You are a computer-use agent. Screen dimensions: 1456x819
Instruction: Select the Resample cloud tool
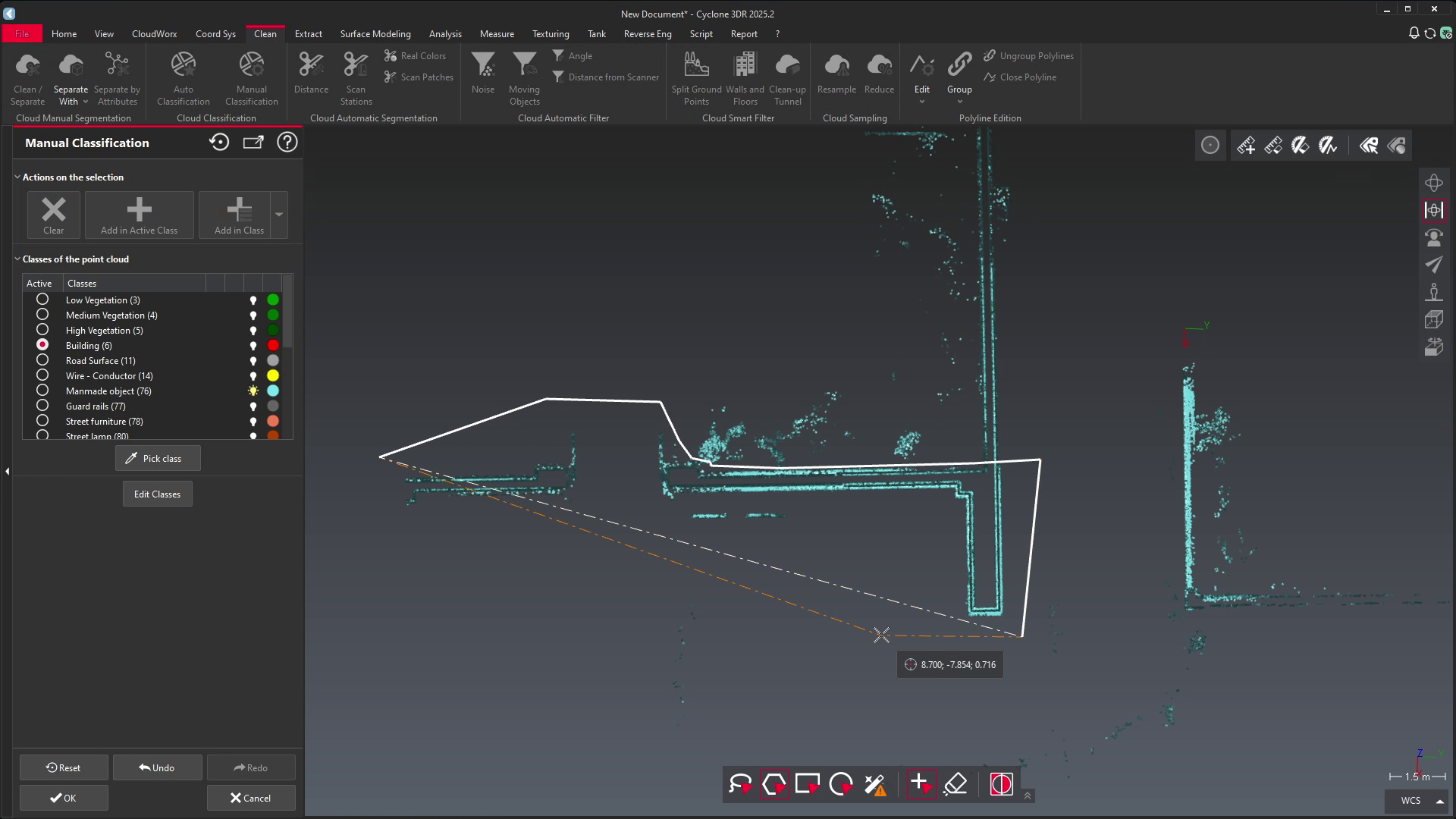836,65
